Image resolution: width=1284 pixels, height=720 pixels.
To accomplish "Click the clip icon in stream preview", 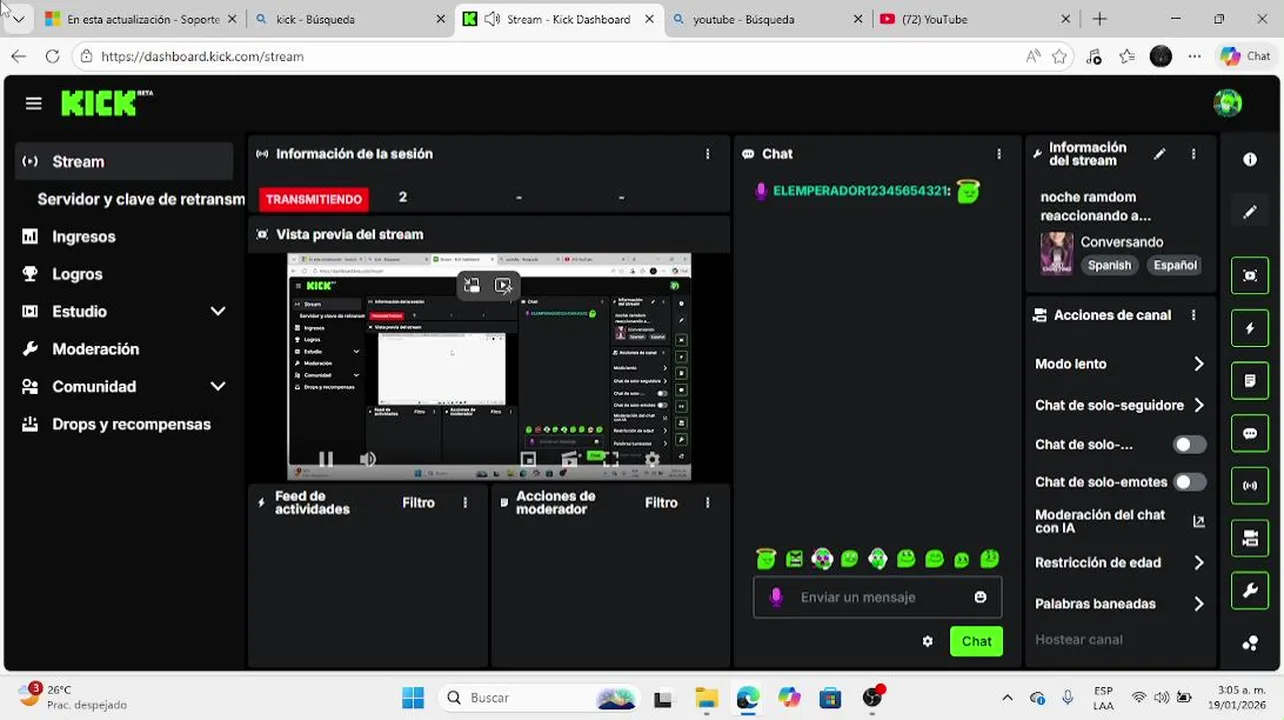I will point(570,460).
